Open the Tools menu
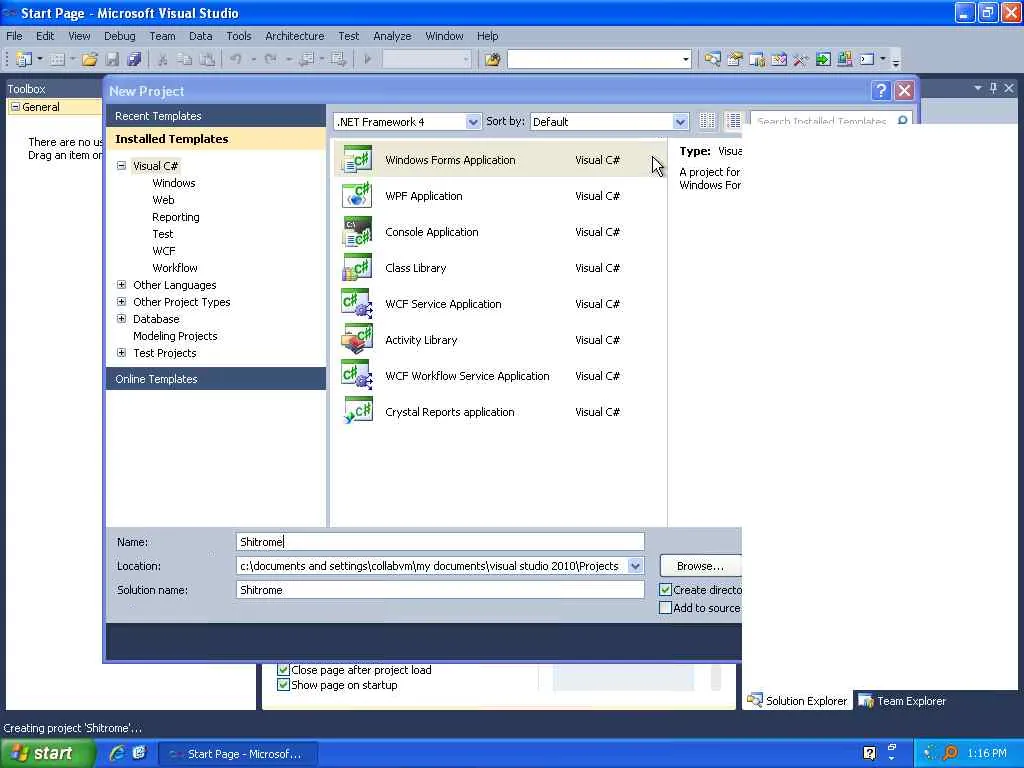 238,36
